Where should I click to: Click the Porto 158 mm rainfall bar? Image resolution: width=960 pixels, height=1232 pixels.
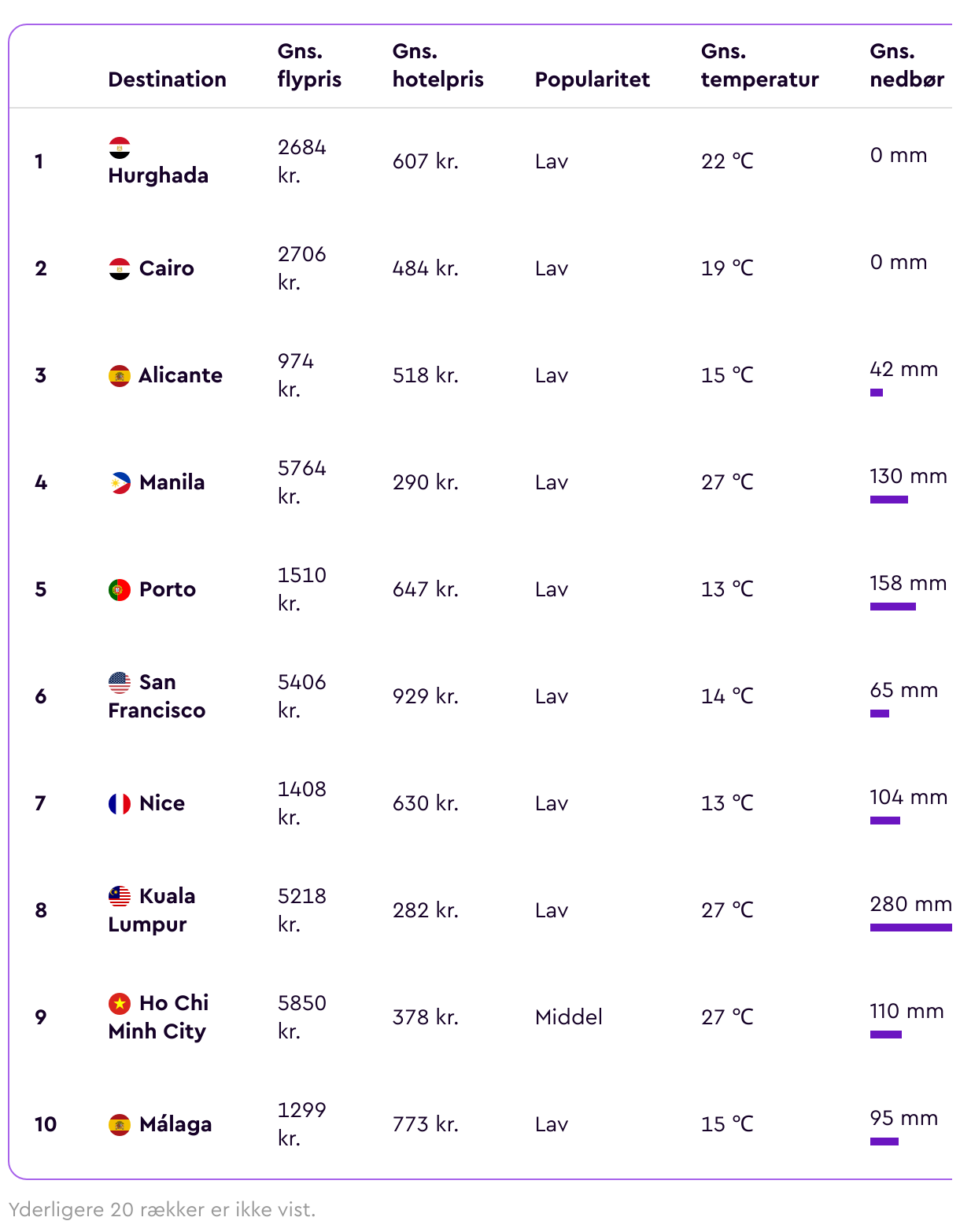[x=893, y=607]
